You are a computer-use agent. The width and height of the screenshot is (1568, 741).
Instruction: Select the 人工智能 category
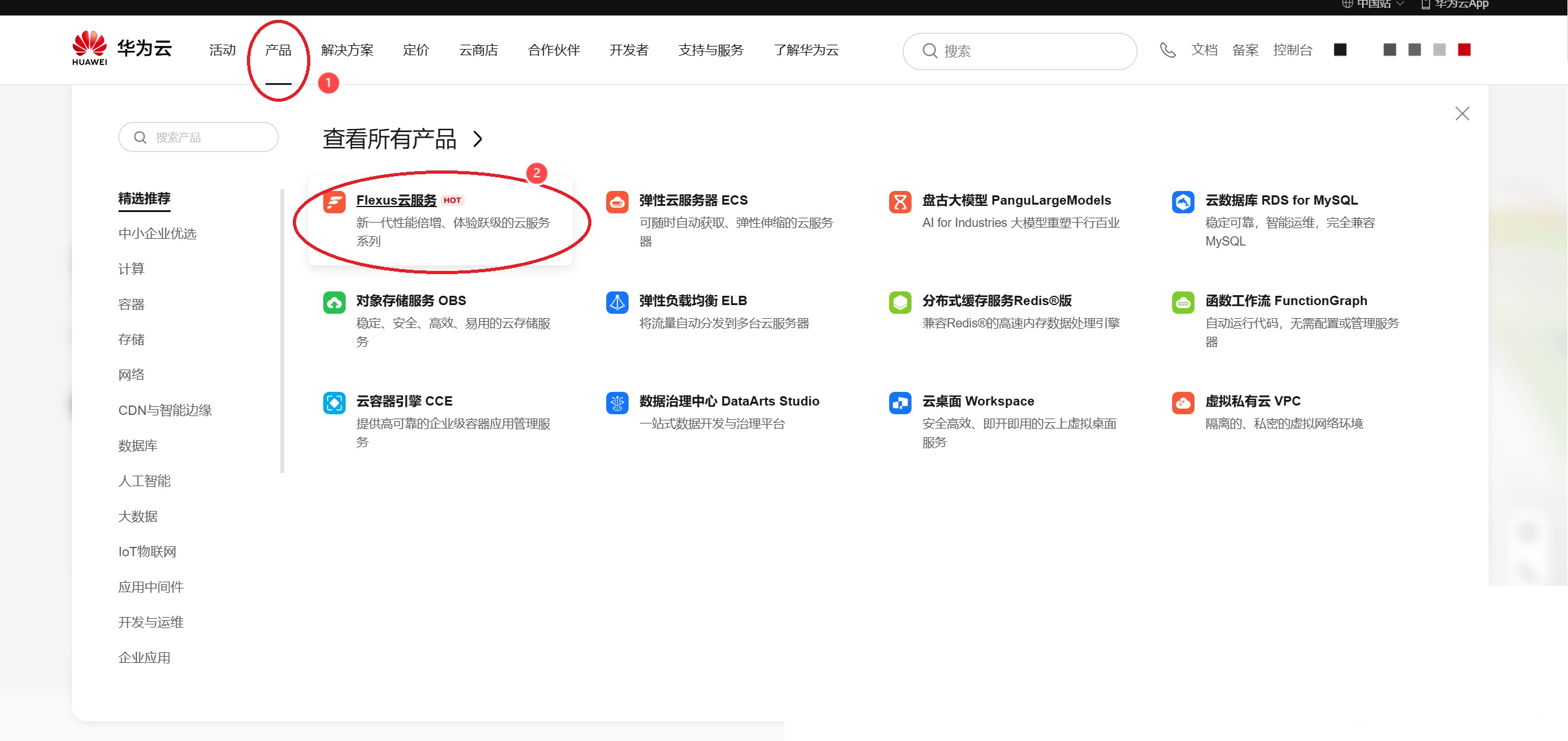(145, 481)
